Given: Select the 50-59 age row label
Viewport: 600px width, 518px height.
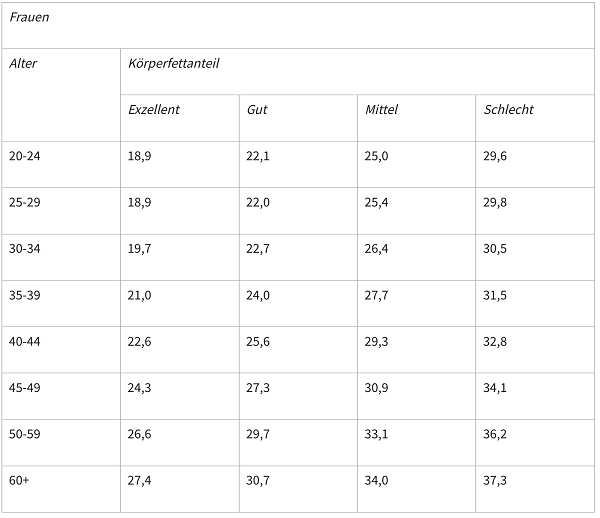Looking at the screenshot, I should 25,435.
